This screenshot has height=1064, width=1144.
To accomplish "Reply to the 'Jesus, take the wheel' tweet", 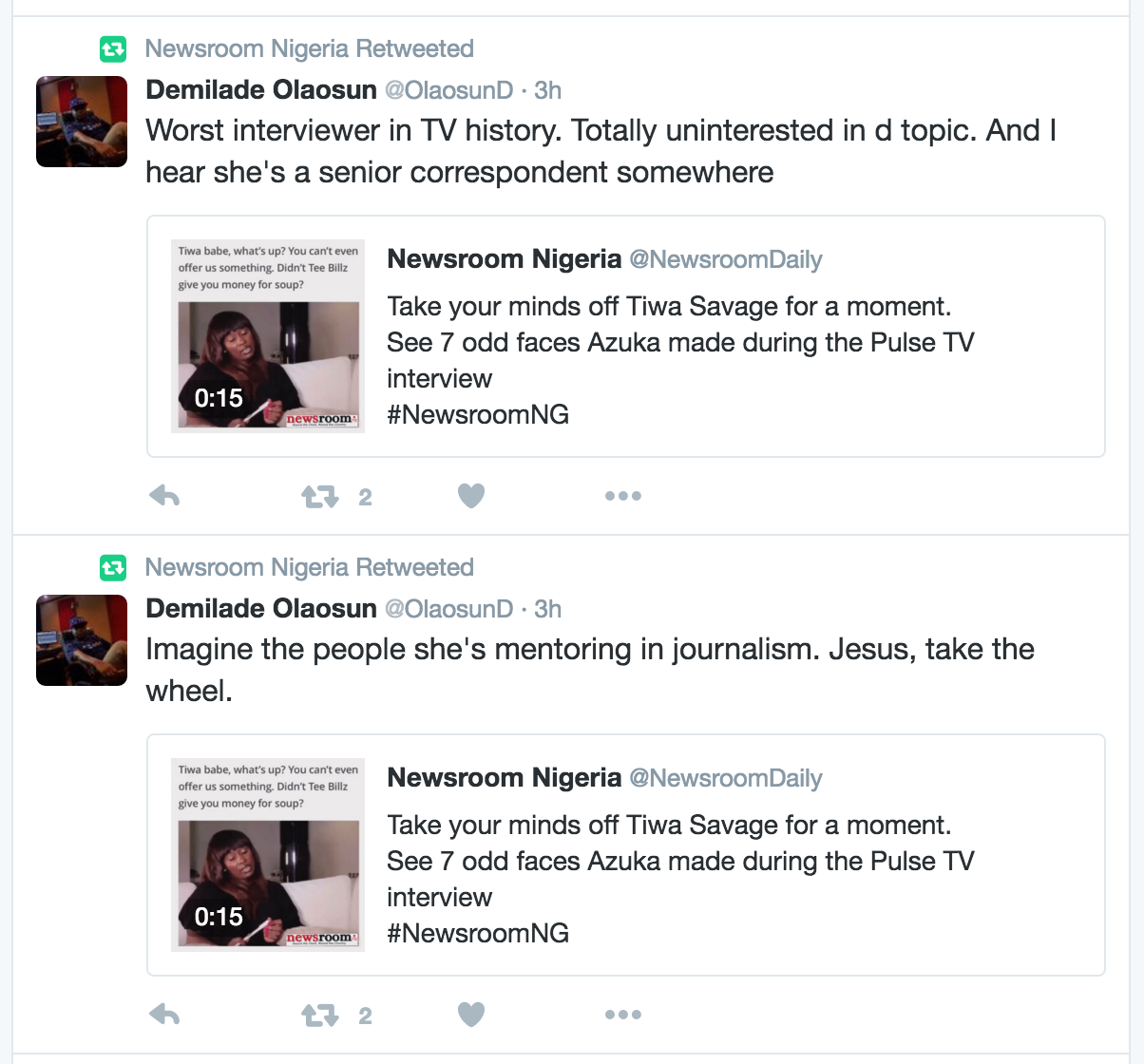I will click(x=163, y=1014).
